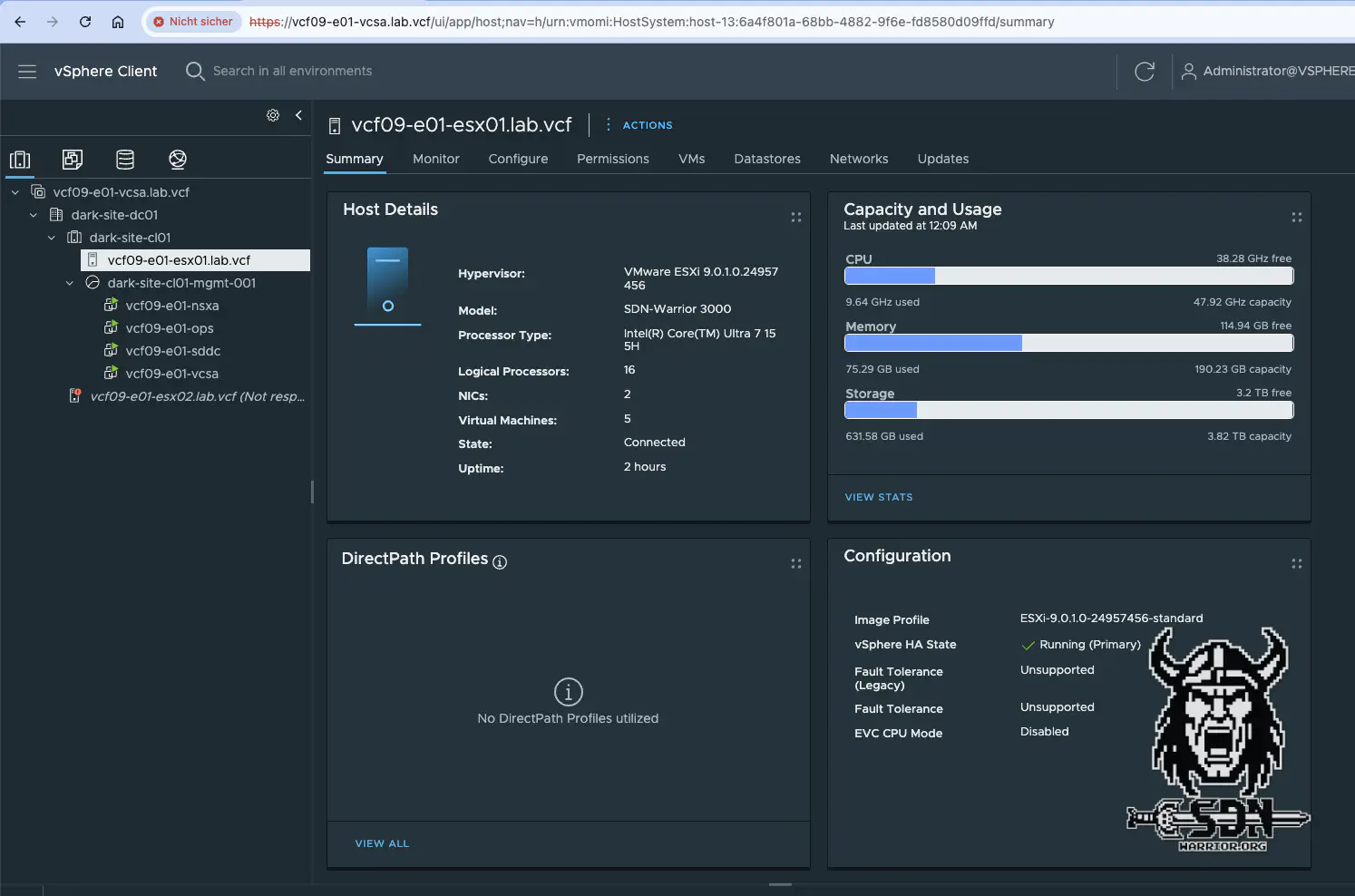The height and width of the screenshot is (896, 1355).
Task: Open the Datastores tab
Action: 766,159
